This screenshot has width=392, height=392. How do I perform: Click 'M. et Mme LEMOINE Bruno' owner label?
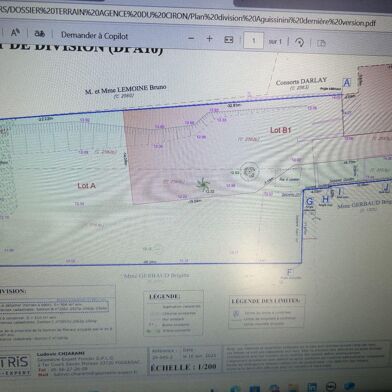pos(125,89)
